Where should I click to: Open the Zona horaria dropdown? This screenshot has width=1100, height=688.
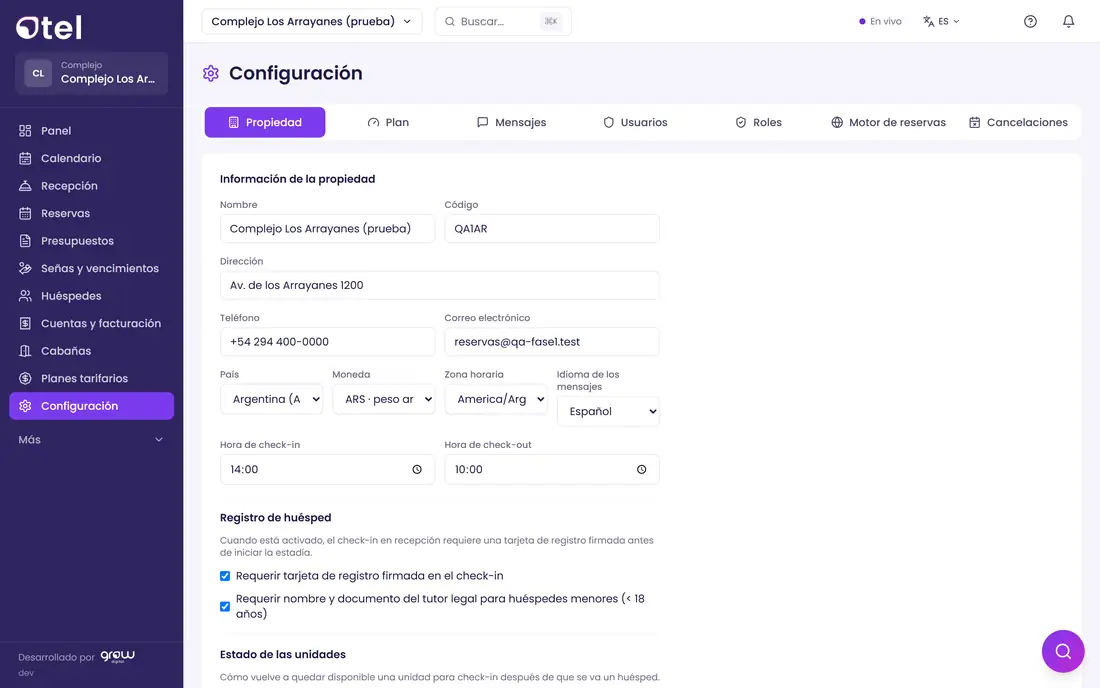pos(496,399)
